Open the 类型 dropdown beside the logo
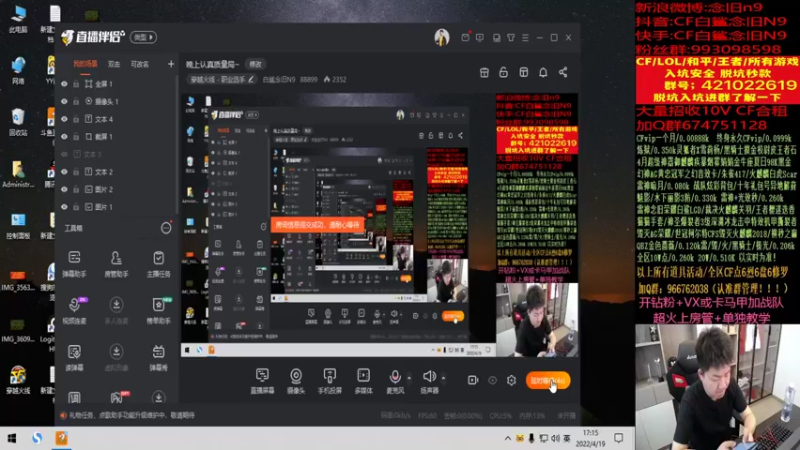Viewport: 800px width, 450px height. pos(143,37)
